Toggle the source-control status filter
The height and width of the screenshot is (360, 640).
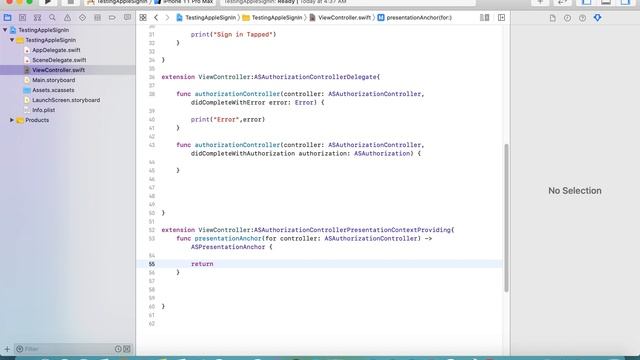click(x=127, y=349)
